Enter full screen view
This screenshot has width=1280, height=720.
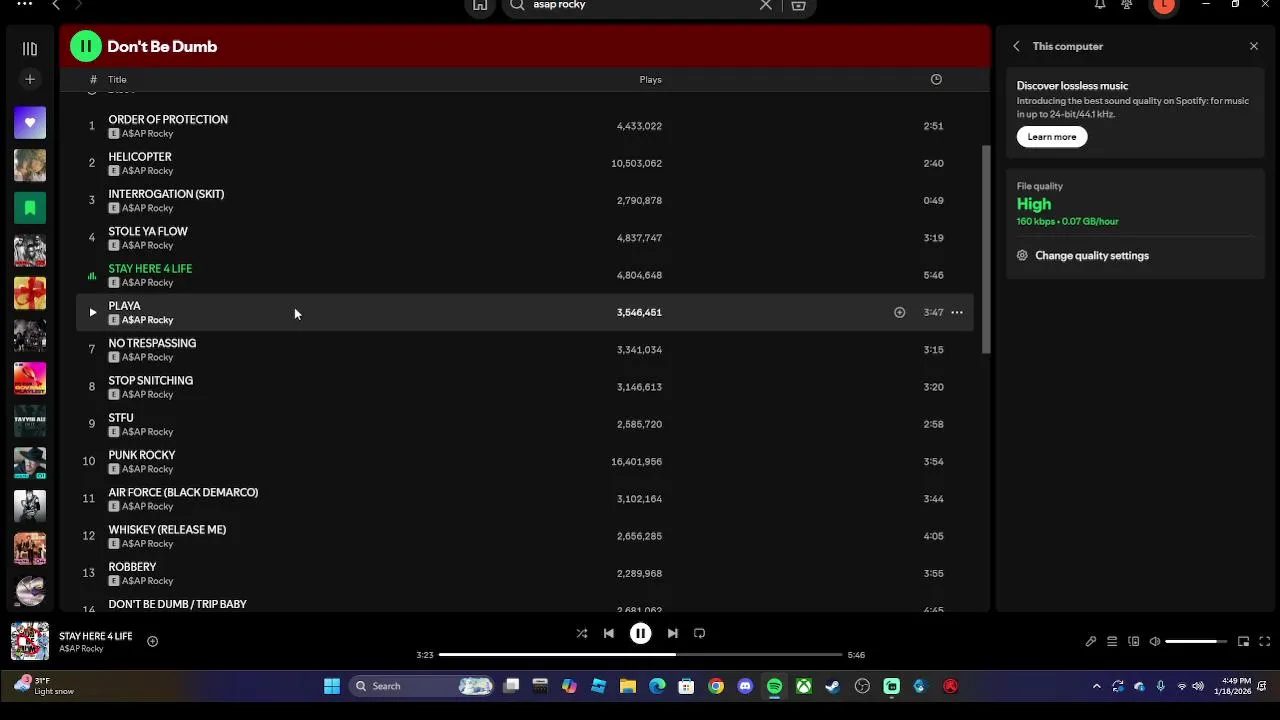(x=1265, y=642)
